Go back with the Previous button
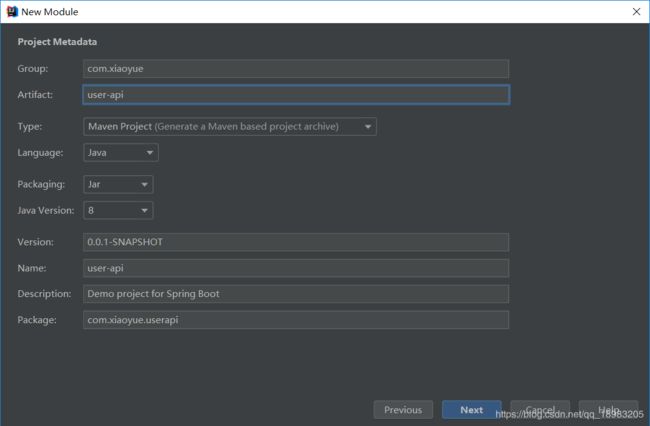This screenshot has height=426, width=650. 403,410
